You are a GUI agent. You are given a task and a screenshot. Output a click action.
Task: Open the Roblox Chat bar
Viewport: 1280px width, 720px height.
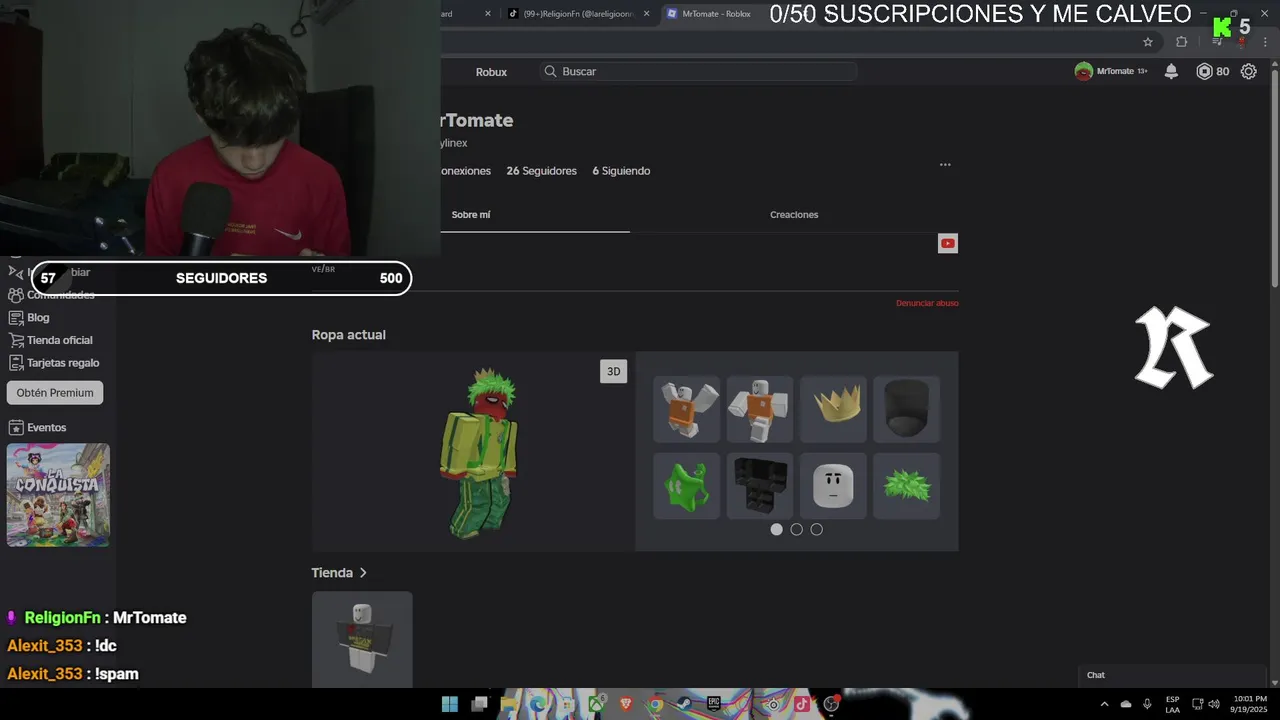1172,675
